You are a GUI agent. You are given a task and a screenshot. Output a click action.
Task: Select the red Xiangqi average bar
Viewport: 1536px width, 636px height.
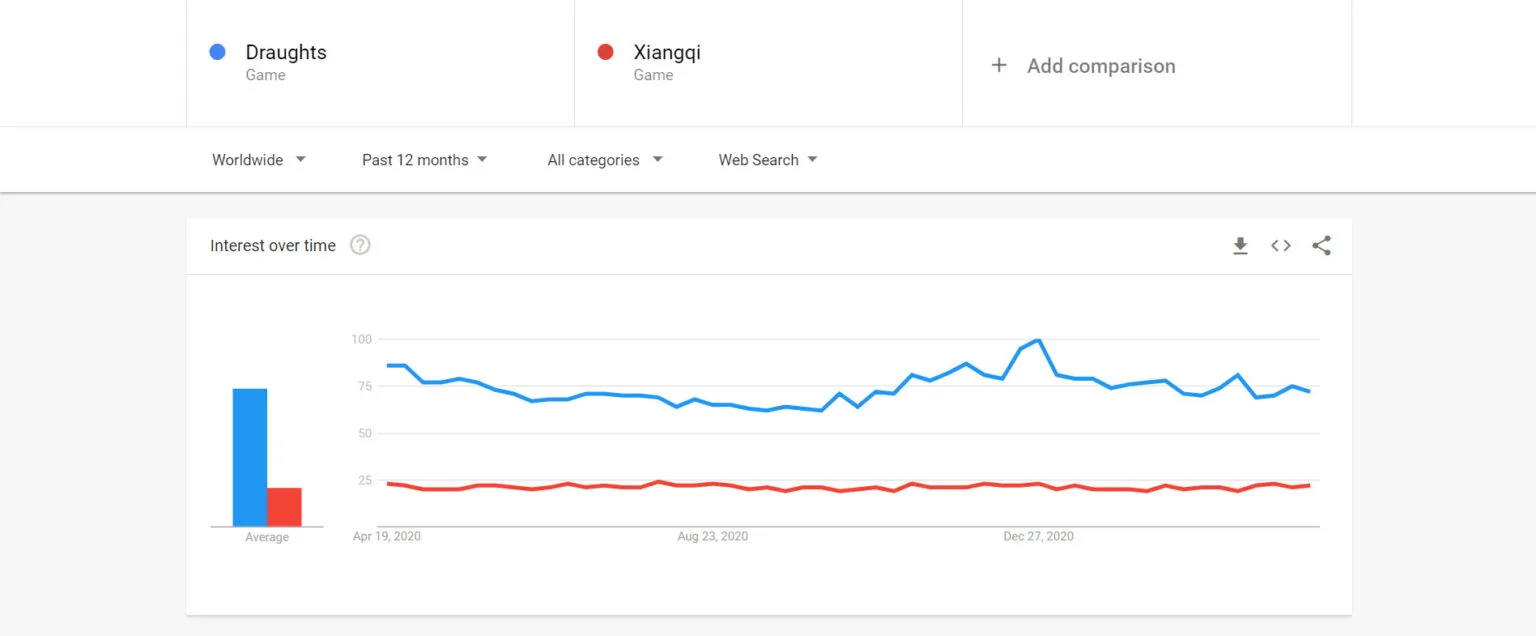point(284,505)
